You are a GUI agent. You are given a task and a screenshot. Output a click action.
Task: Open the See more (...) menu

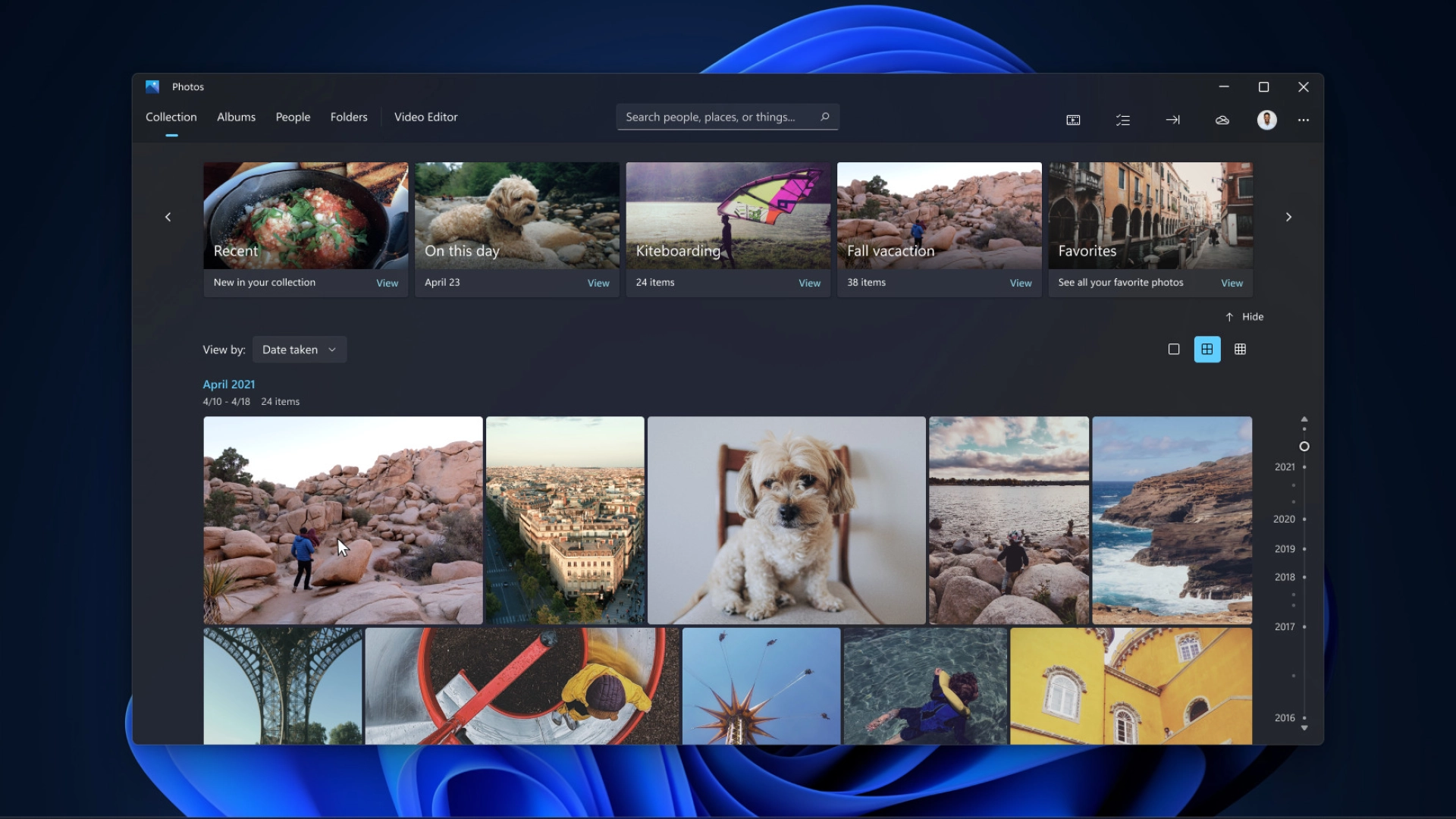pyautogui.click(x=1304, y=120)
